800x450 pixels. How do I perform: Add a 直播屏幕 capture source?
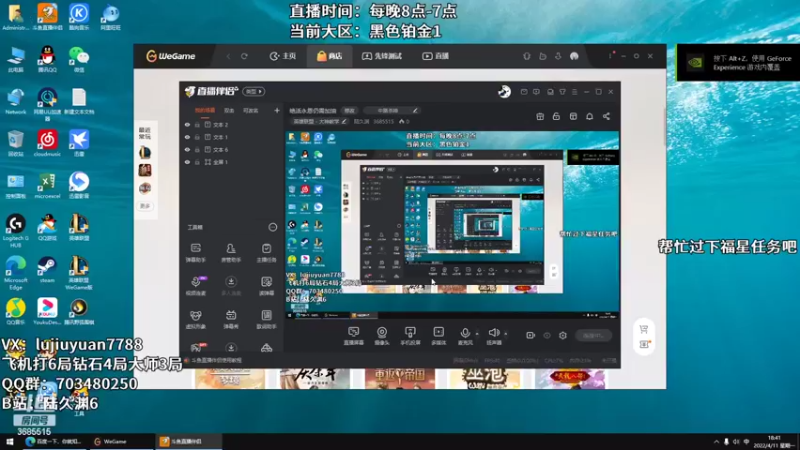pyautogui.click(x=353, y=336)
